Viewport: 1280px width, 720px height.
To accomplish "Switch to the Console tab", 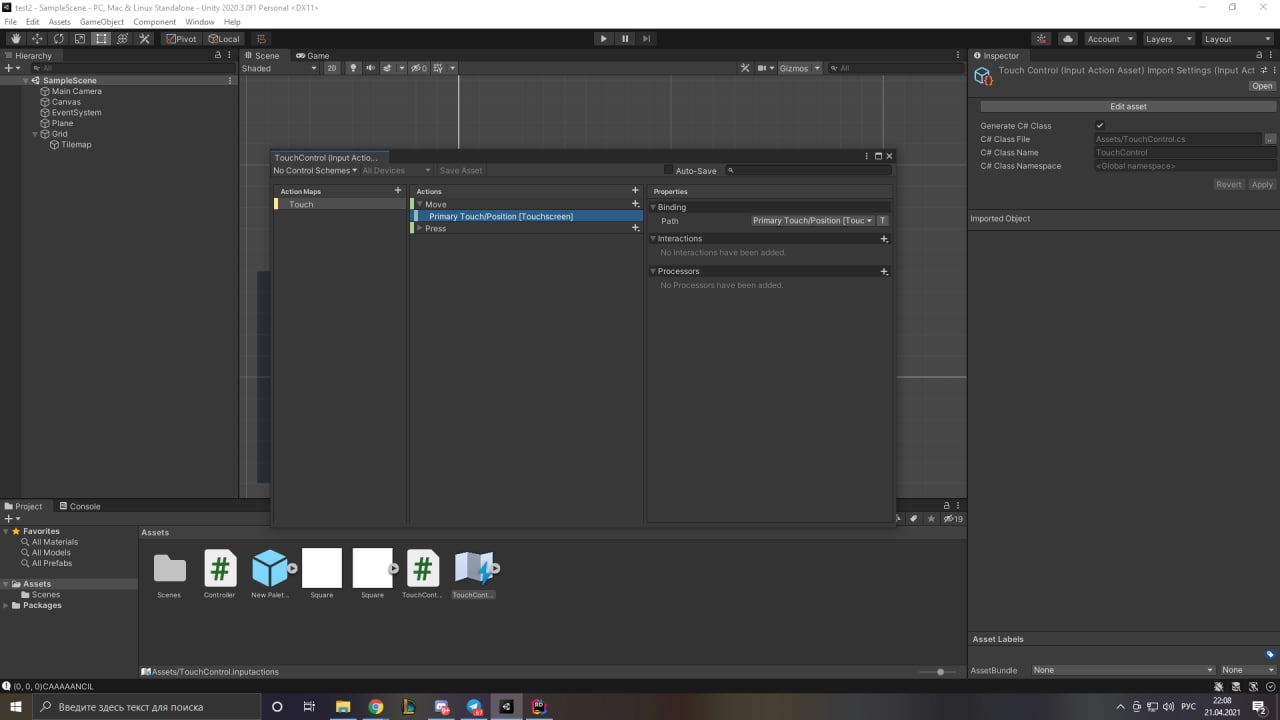I will click(x=79, y=506).
